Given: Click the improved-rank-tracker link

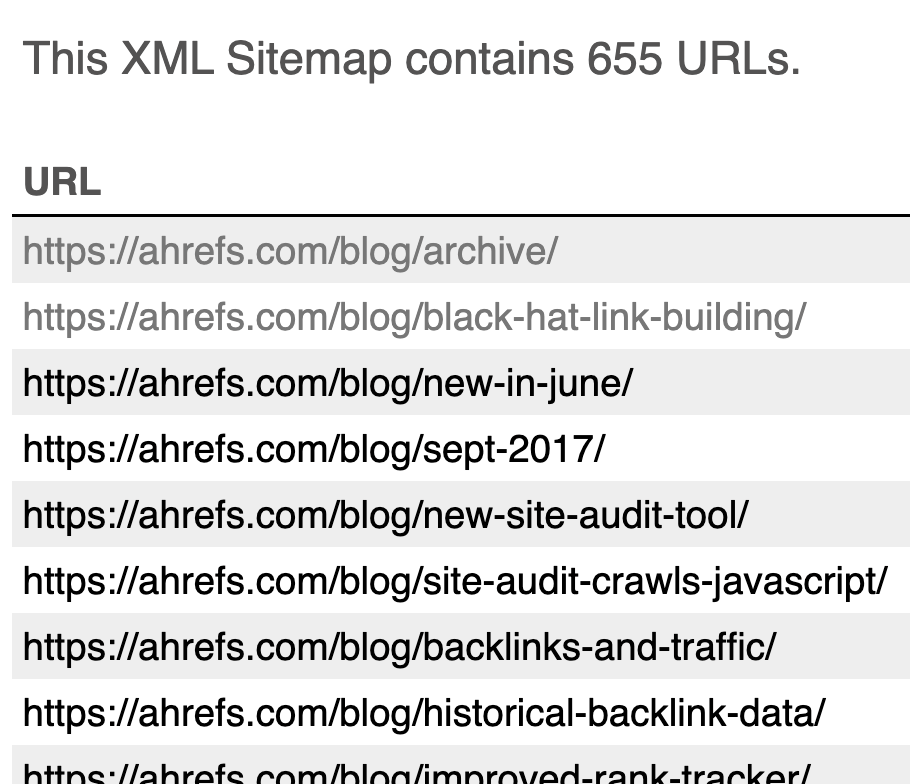Looking at the screenshot, I should [x=416, y=774].
